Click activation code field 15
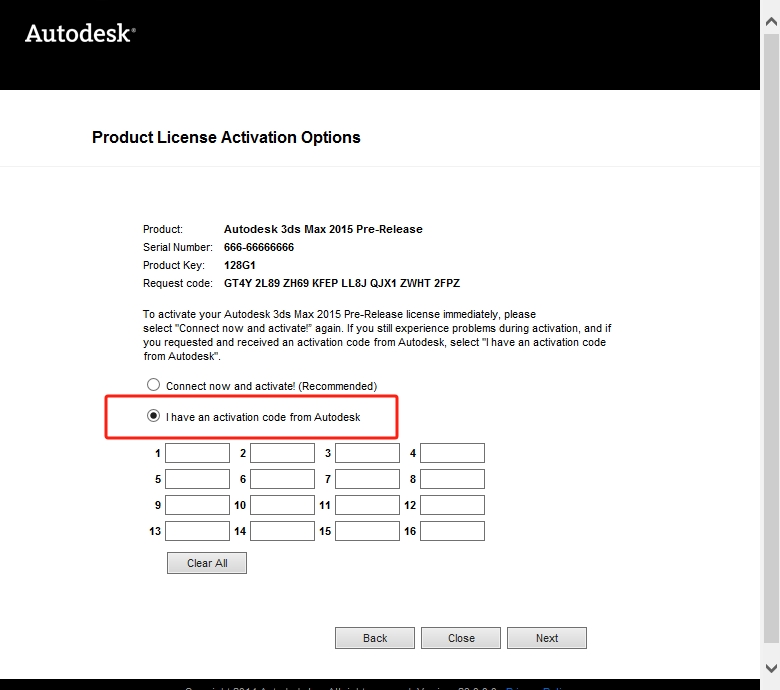The width and height of the screenshot is (780, 690). point(367,531)
